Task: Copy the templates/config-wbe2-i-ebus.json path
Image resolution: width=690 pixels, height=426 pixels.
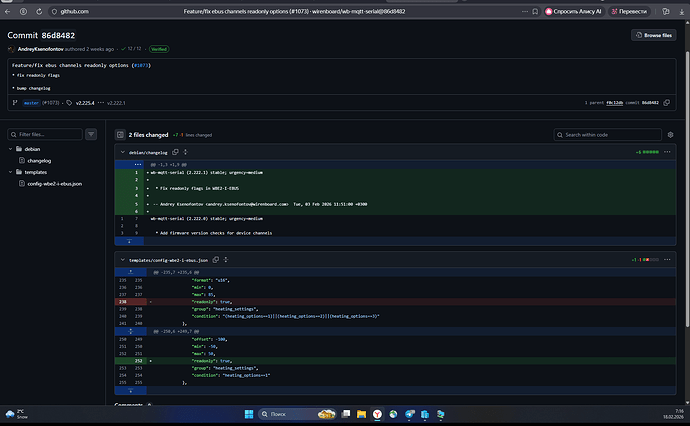Action: pyautogui.click(x=216, y=260)
